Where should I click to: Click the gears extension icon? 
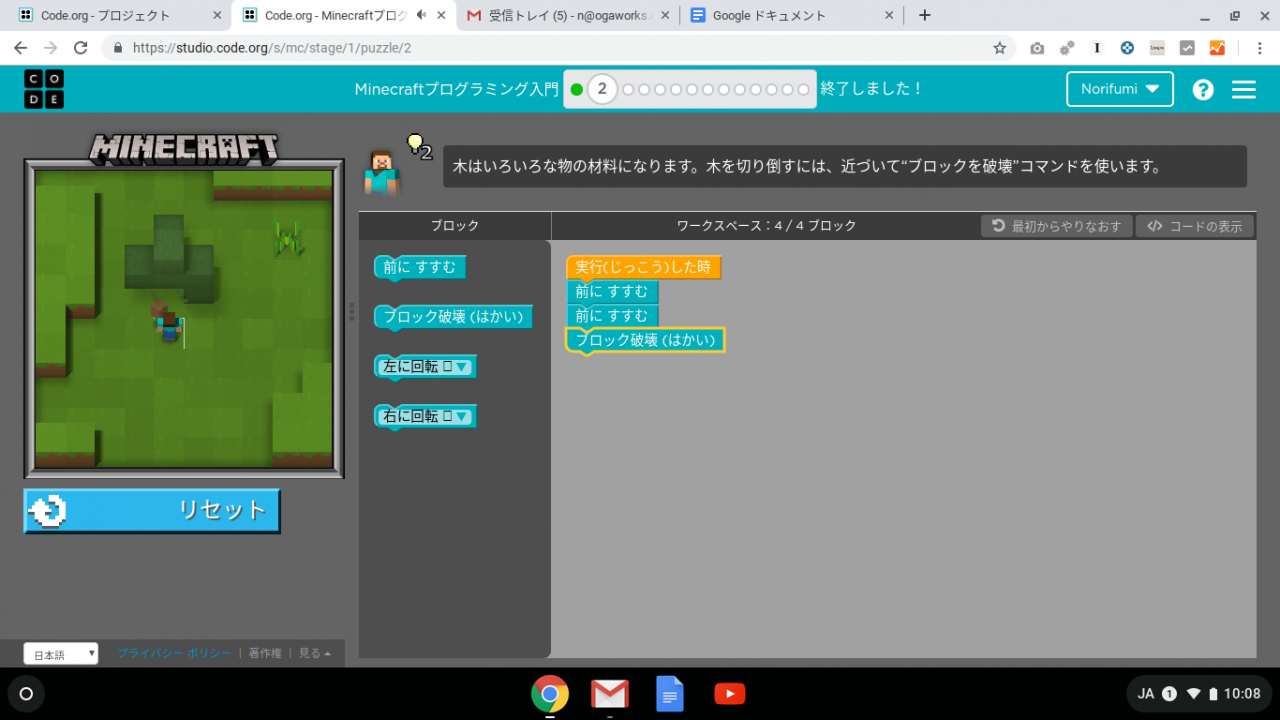coord(1067,48)
